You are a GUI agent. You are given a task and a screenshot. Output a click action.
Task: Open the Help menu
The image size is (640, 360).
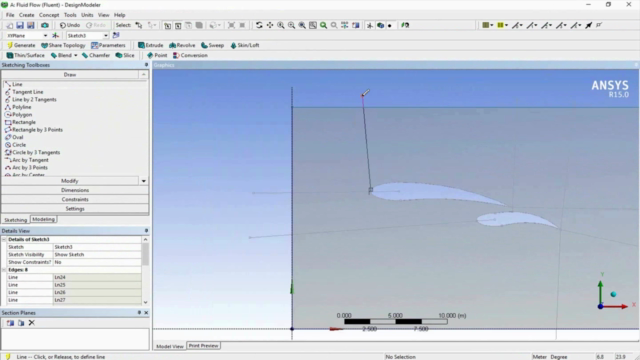click(x=119, y=15)
